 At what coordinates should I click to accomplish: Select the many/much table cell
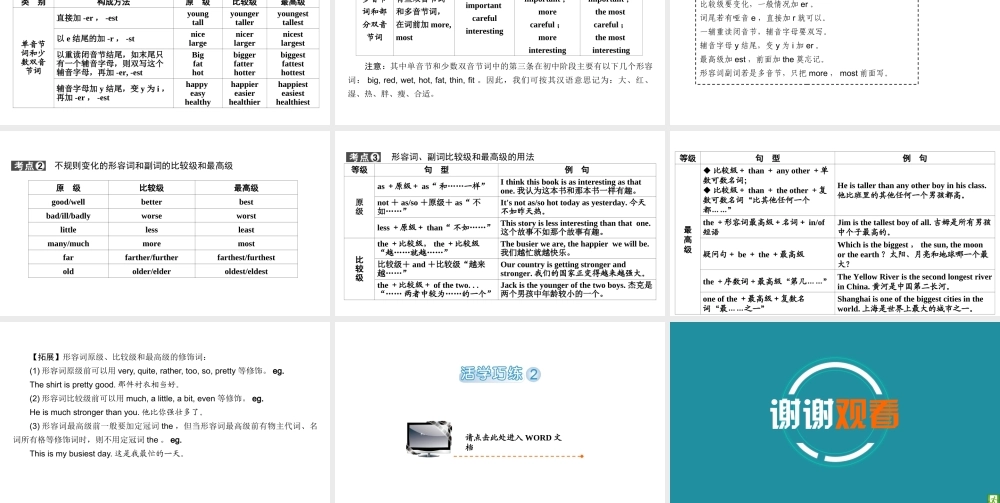tap(68, 244)
